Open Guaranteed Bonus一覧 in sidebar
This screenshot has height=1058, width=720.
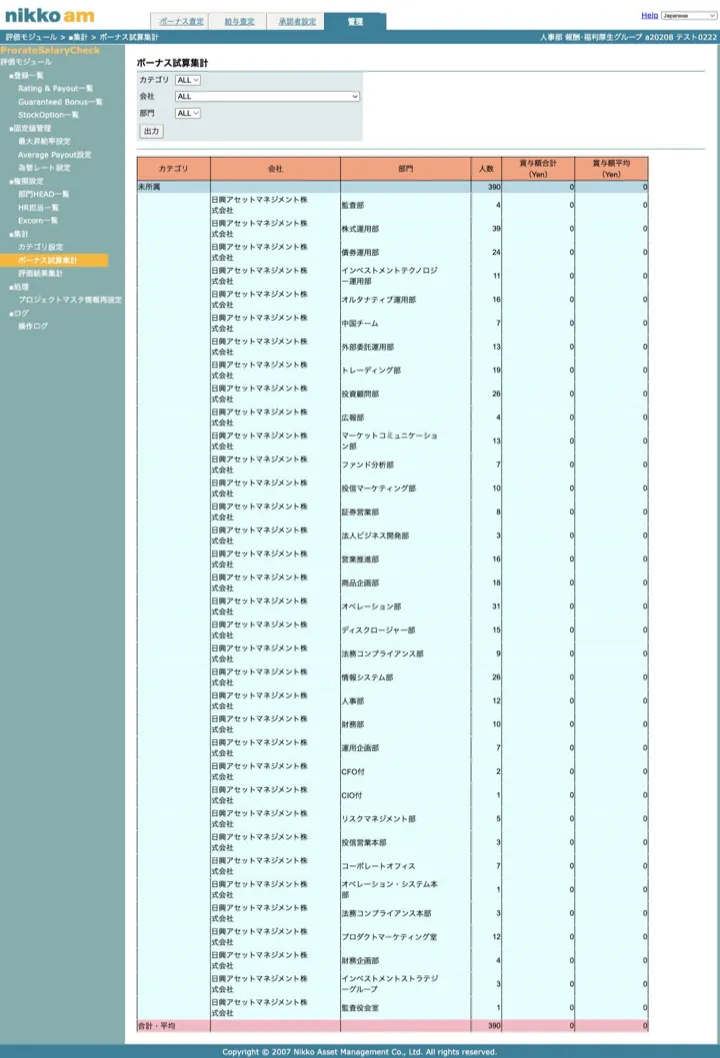click(x=60, y=102)
